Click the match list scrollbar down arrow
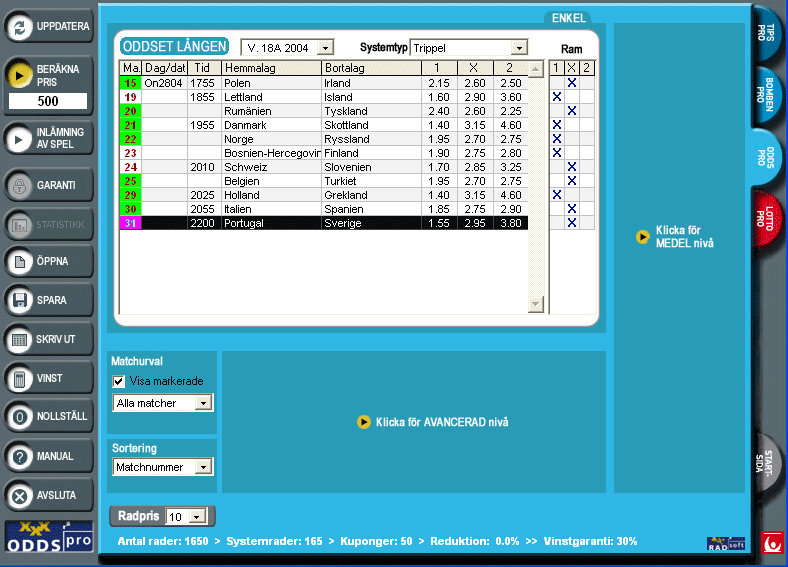The height and width of the screenshot is (567, 788). (535, 304)
